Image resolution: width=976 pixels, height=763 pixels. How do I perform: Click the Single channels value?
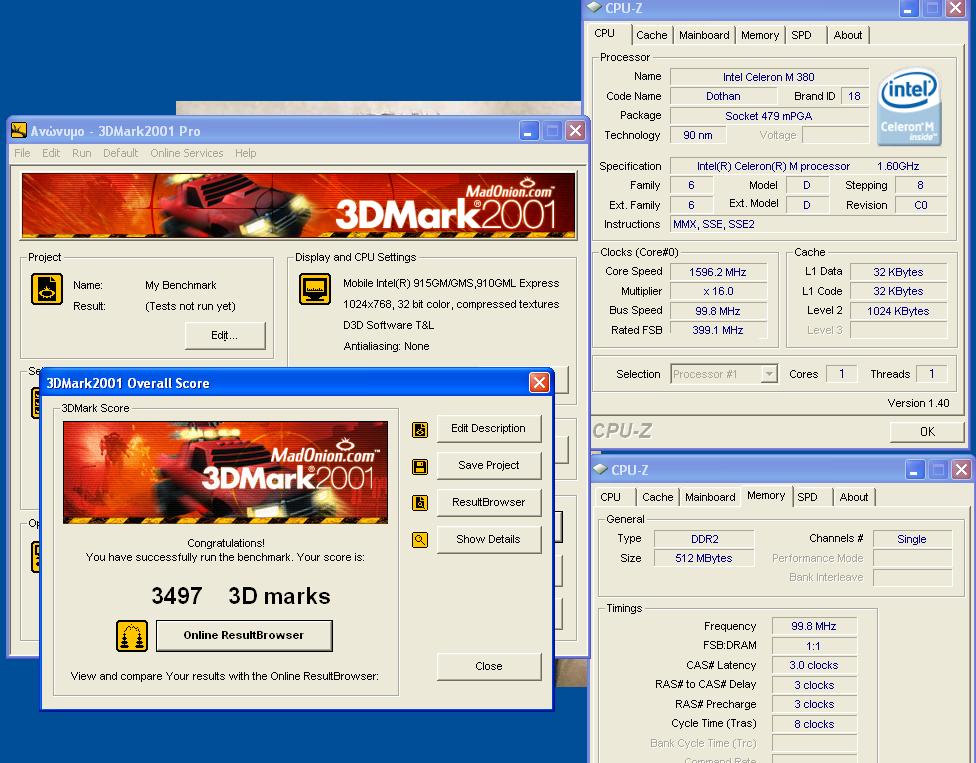[912, 539]
